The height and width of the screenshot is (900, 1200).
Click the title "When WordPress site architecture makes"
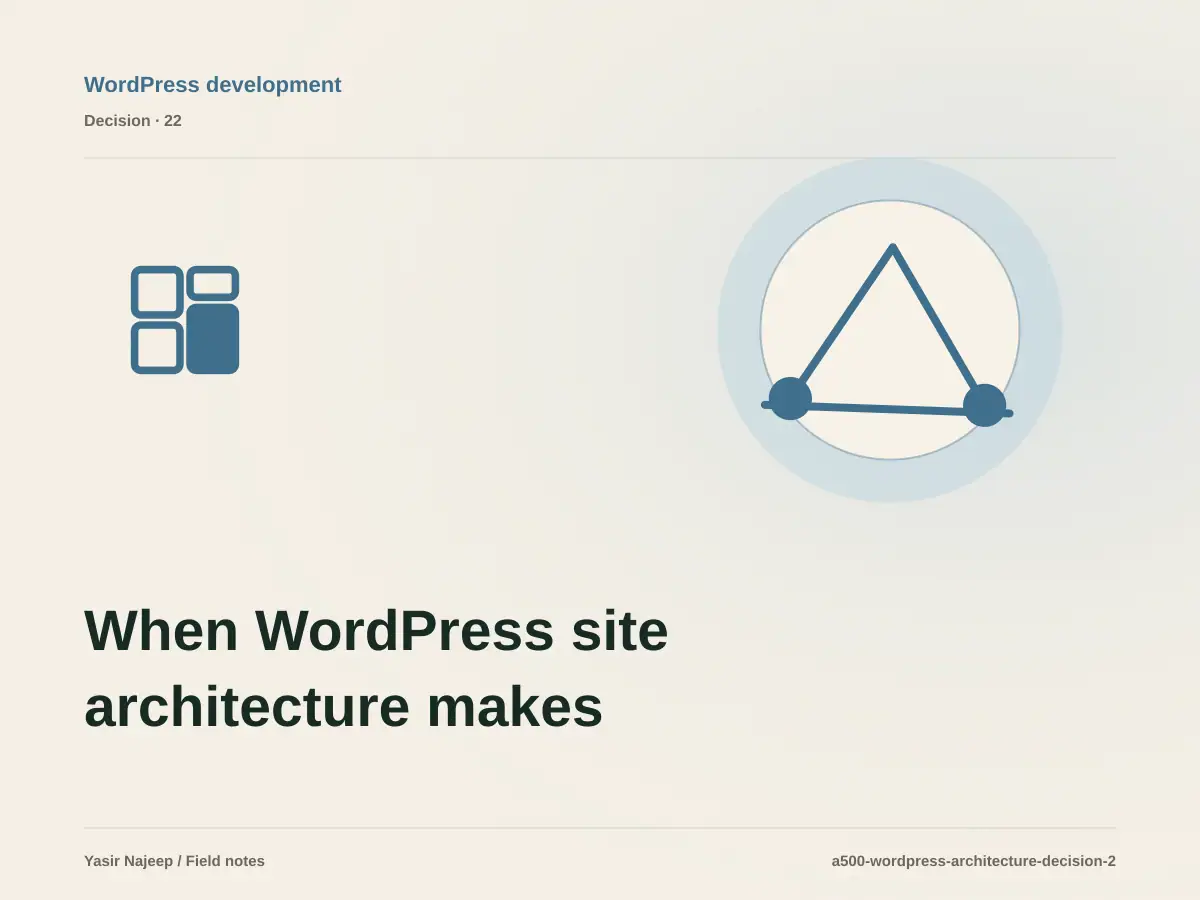point(376,668)
